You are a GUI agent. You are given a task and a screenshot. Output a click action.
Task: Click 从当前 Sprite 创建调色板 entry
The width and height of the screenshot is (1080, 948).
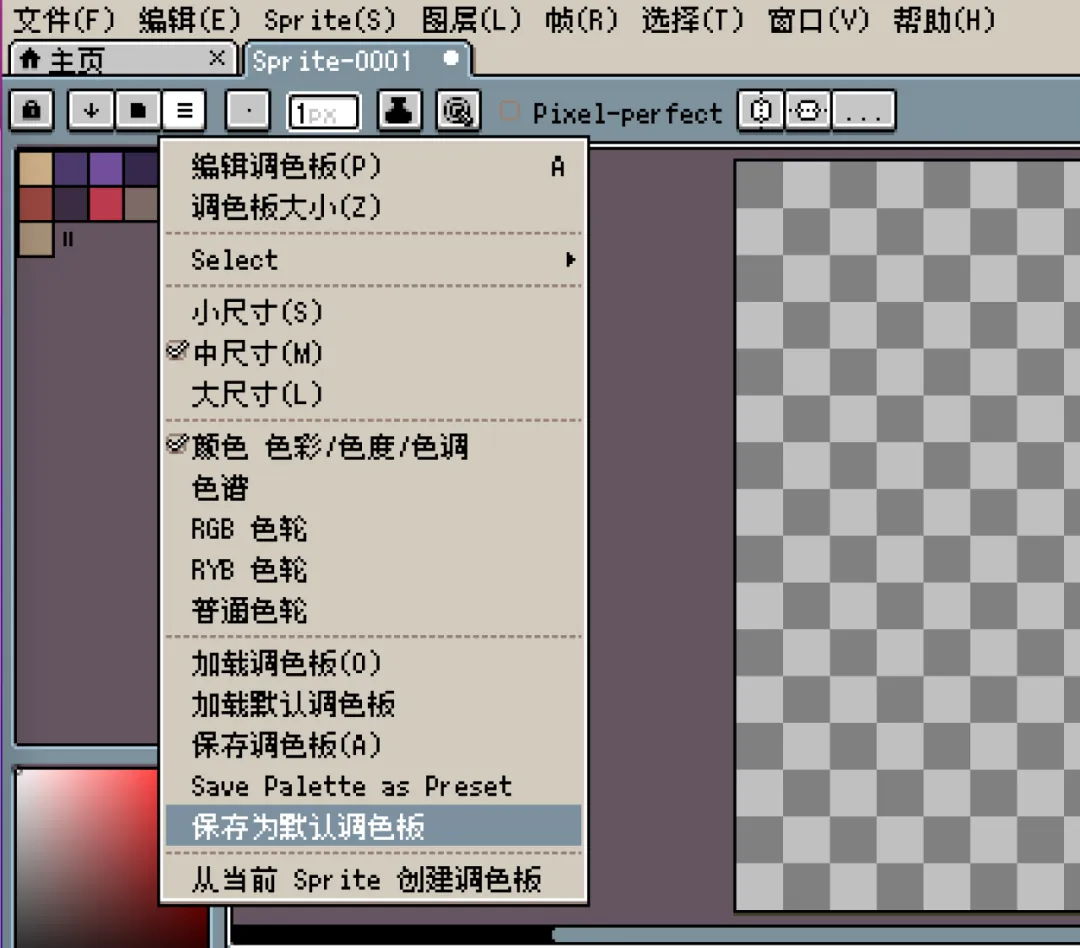(373, 879)
